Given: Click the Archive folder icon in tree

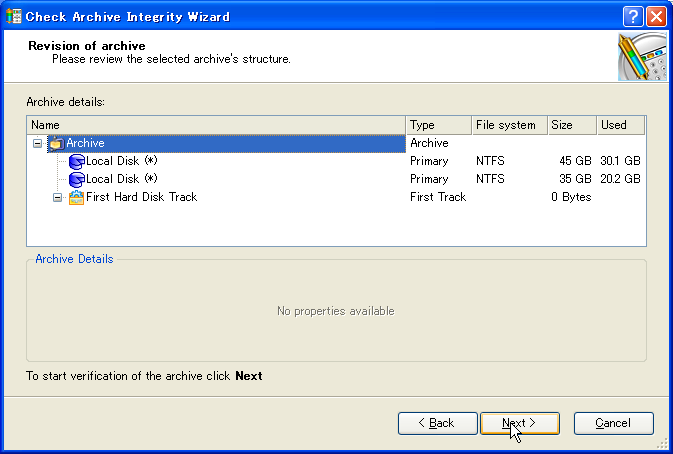Looking at the screenshot, I should 56,143.
